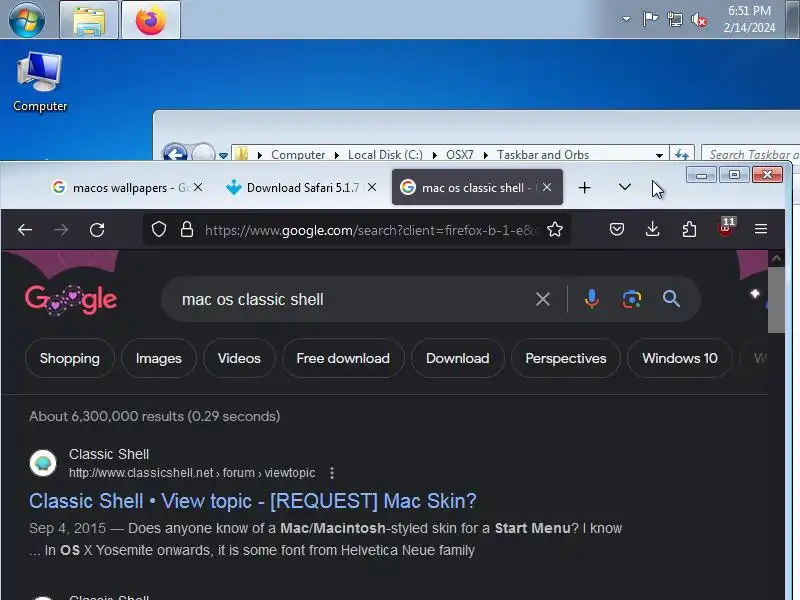Viewport: 800px width, 600px height.
Task: Click the Explorer search box
Action: pos(750,154)
